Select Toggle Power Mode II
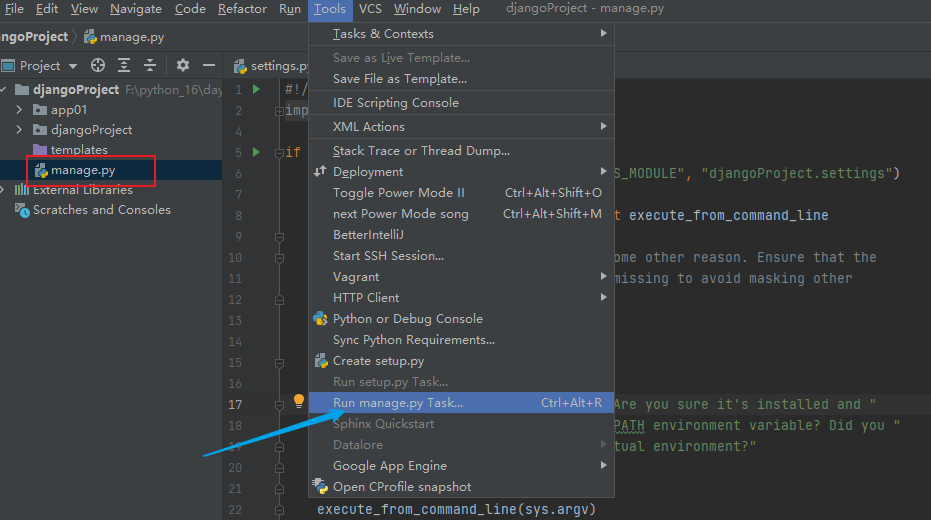Screen dimensions: 931x520 (461, 192)
